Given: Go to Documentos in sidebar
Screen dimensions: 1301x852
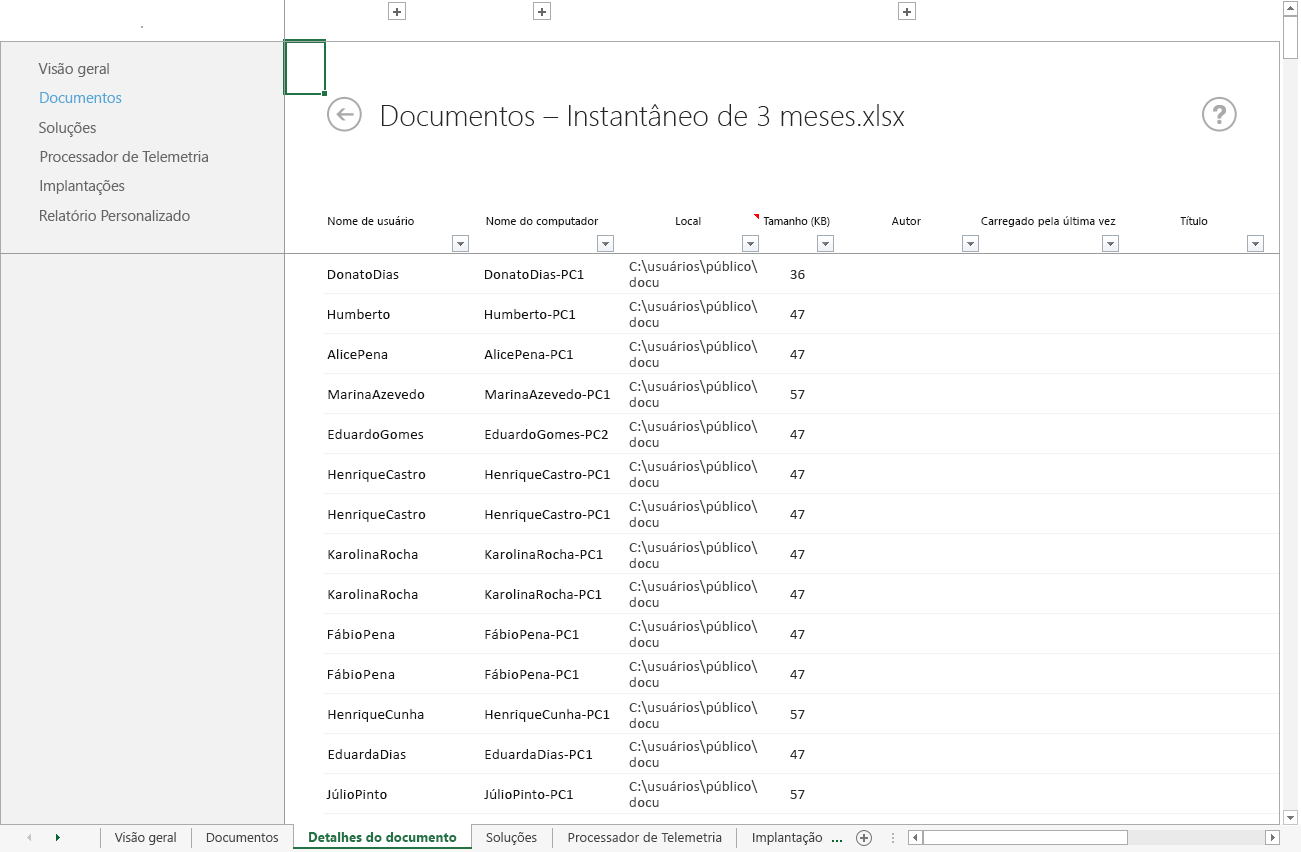Looking at the screenshot, I should pos(80,98).
